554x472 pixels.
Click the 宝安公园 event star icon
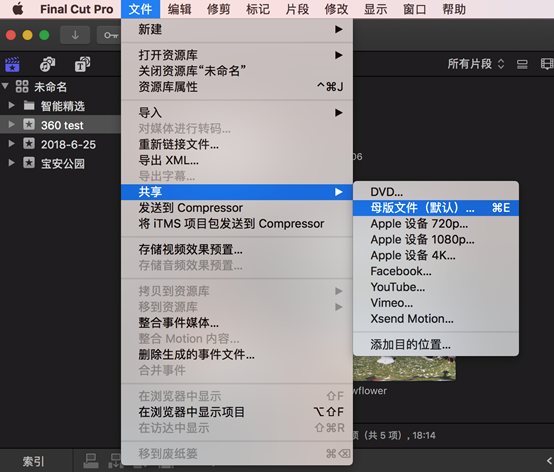pos(29,163)
